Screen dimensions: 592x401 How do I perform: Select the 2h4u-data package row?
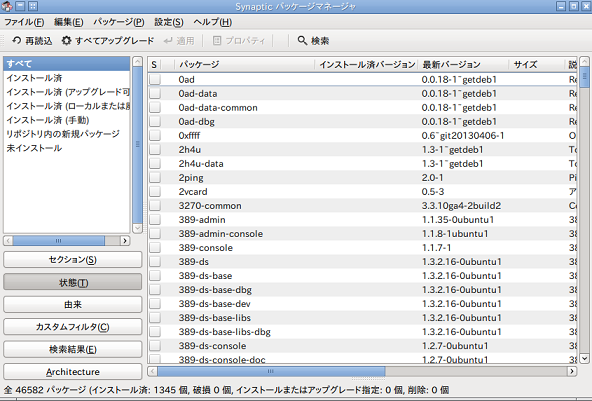(362, 163)
